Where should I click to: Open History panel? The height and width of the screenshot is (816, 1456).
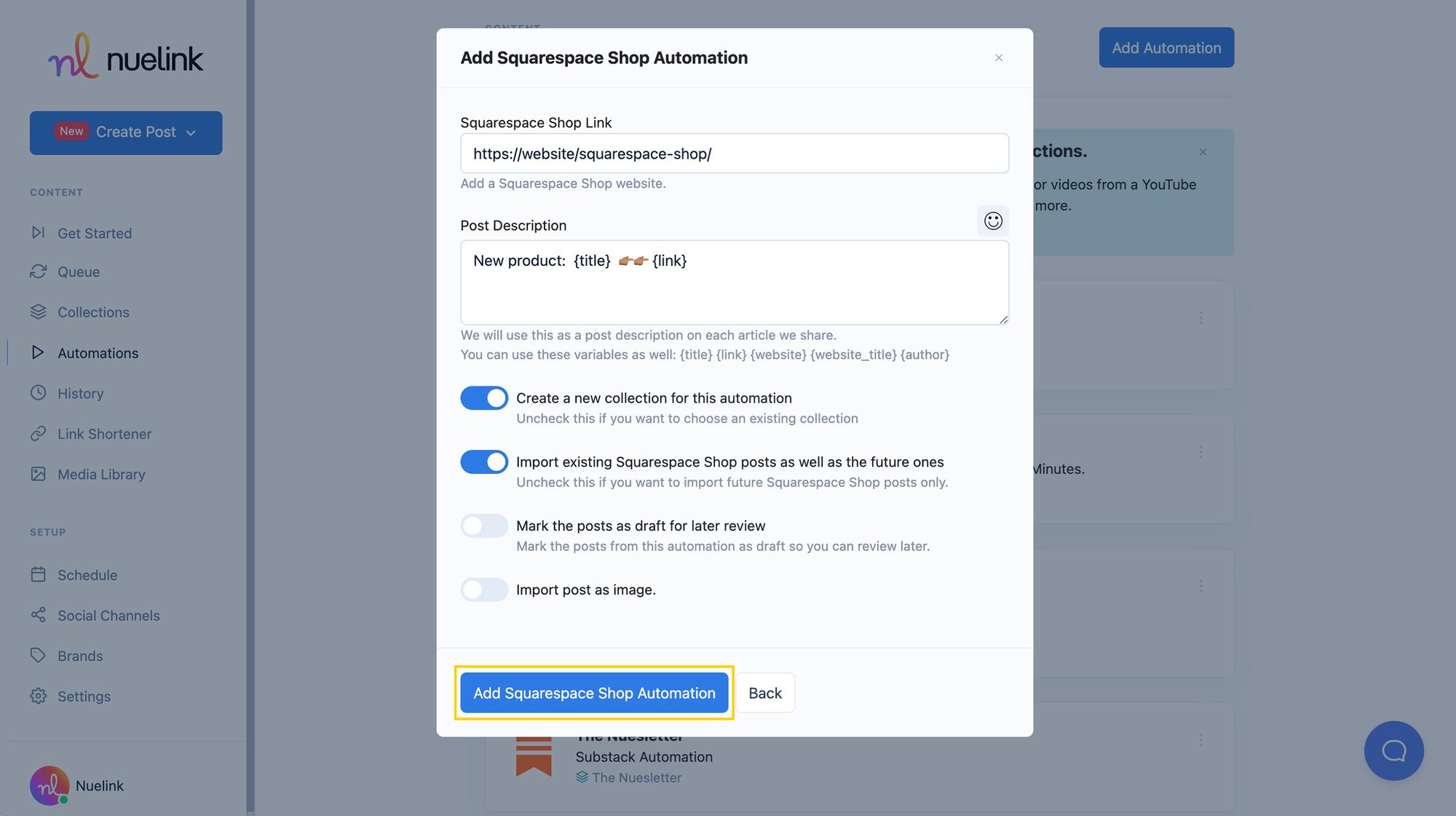pos(80,393)
